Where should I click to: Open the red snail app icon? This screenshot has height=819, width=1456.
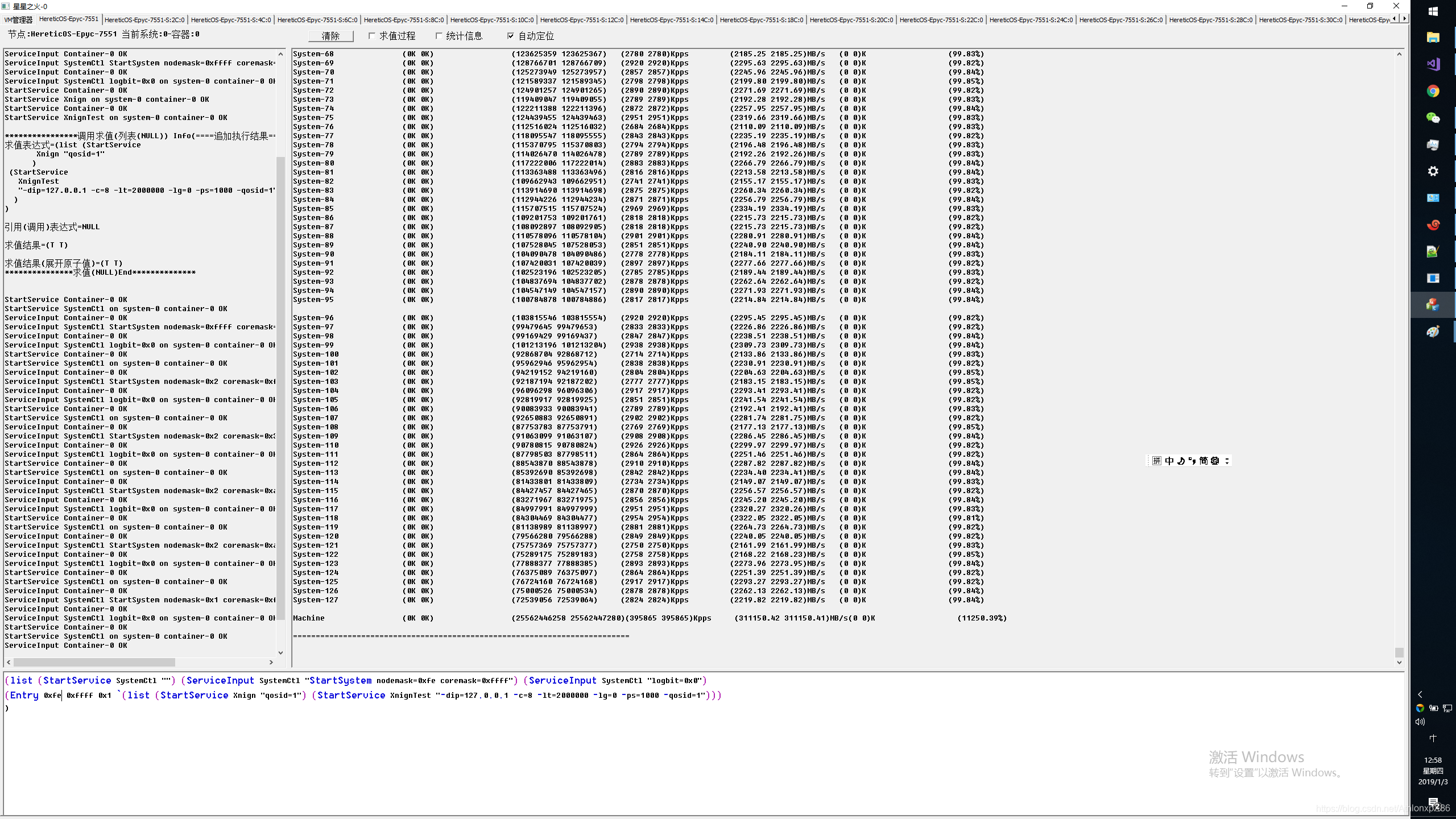tap(1433, 225)
